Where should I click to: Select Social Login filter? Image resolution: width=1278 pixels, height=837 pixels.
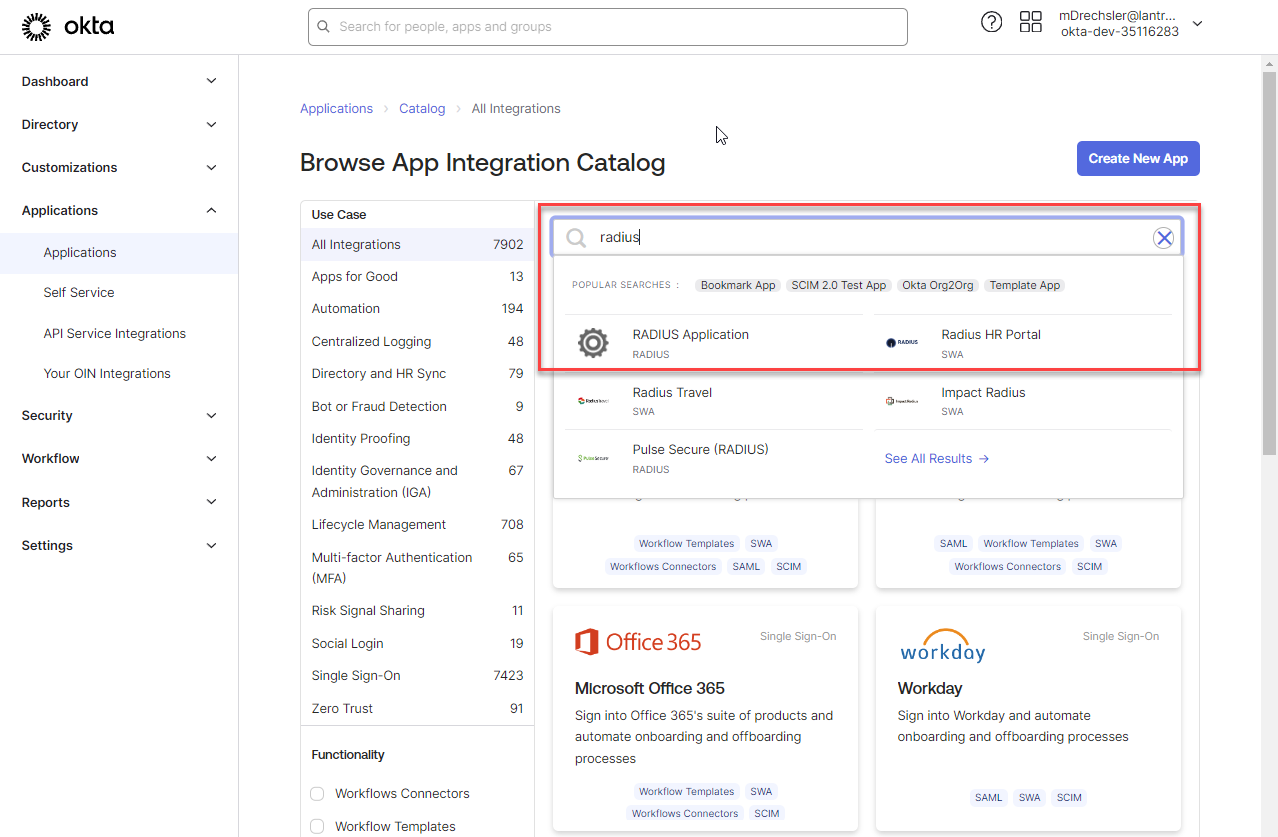417,643
